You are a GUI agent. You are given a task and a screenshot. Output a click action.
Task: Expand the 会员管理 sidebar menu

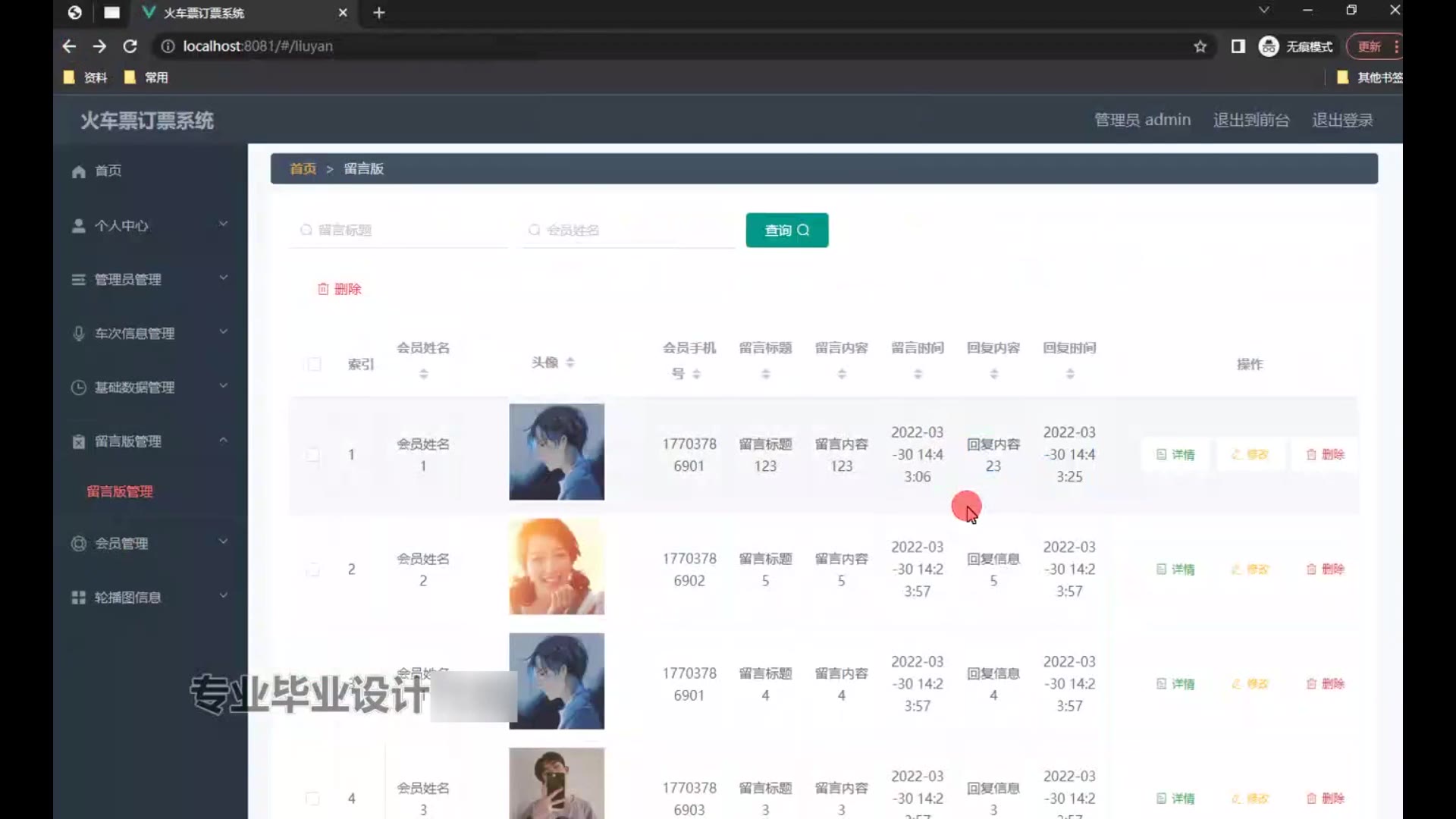pyautogui.click(x=223, y=541)
